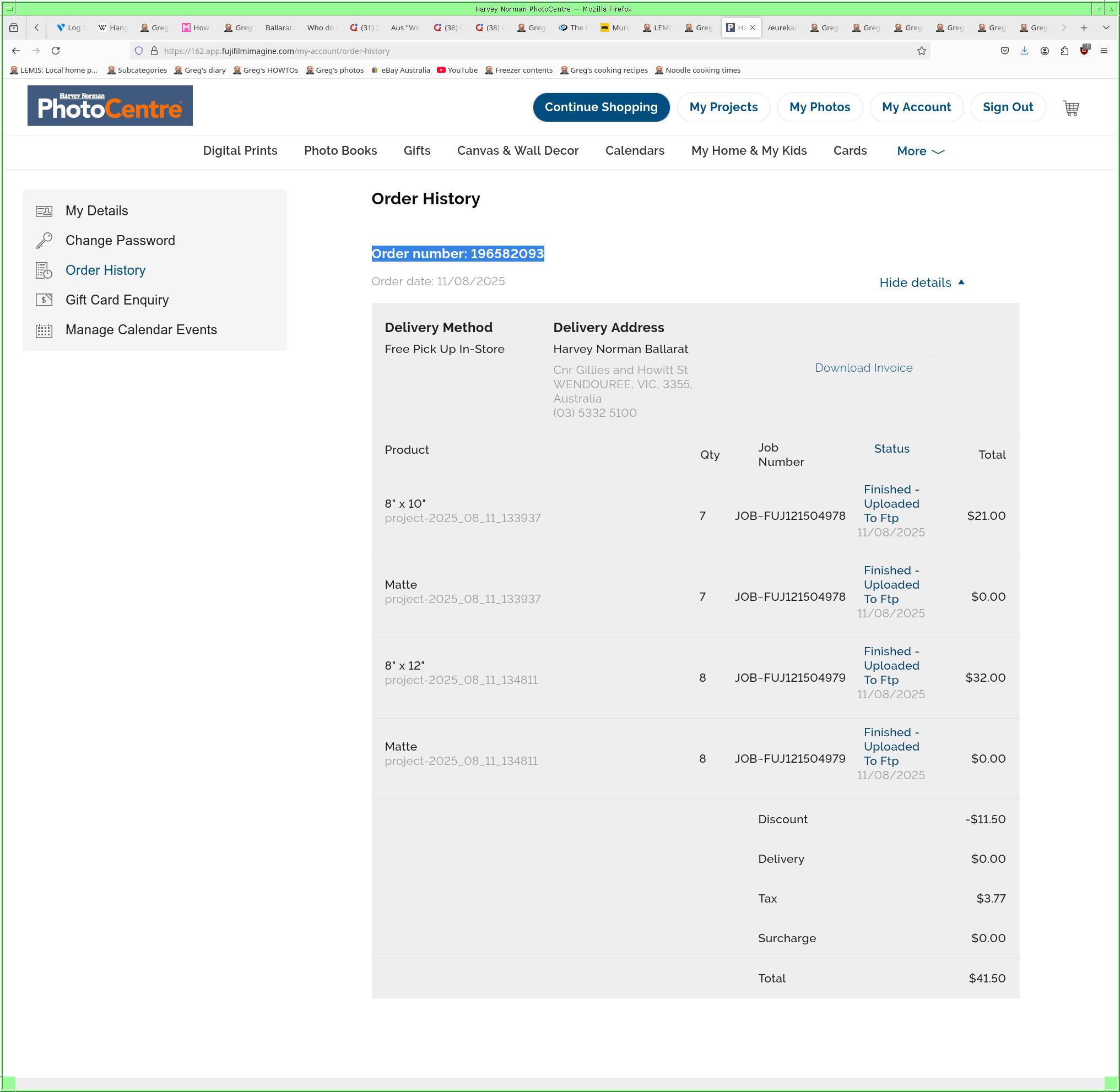This screenshot has width=1120, height=1092.
Task: Open Greg's diary bookmark
Action: click(199, 70)
